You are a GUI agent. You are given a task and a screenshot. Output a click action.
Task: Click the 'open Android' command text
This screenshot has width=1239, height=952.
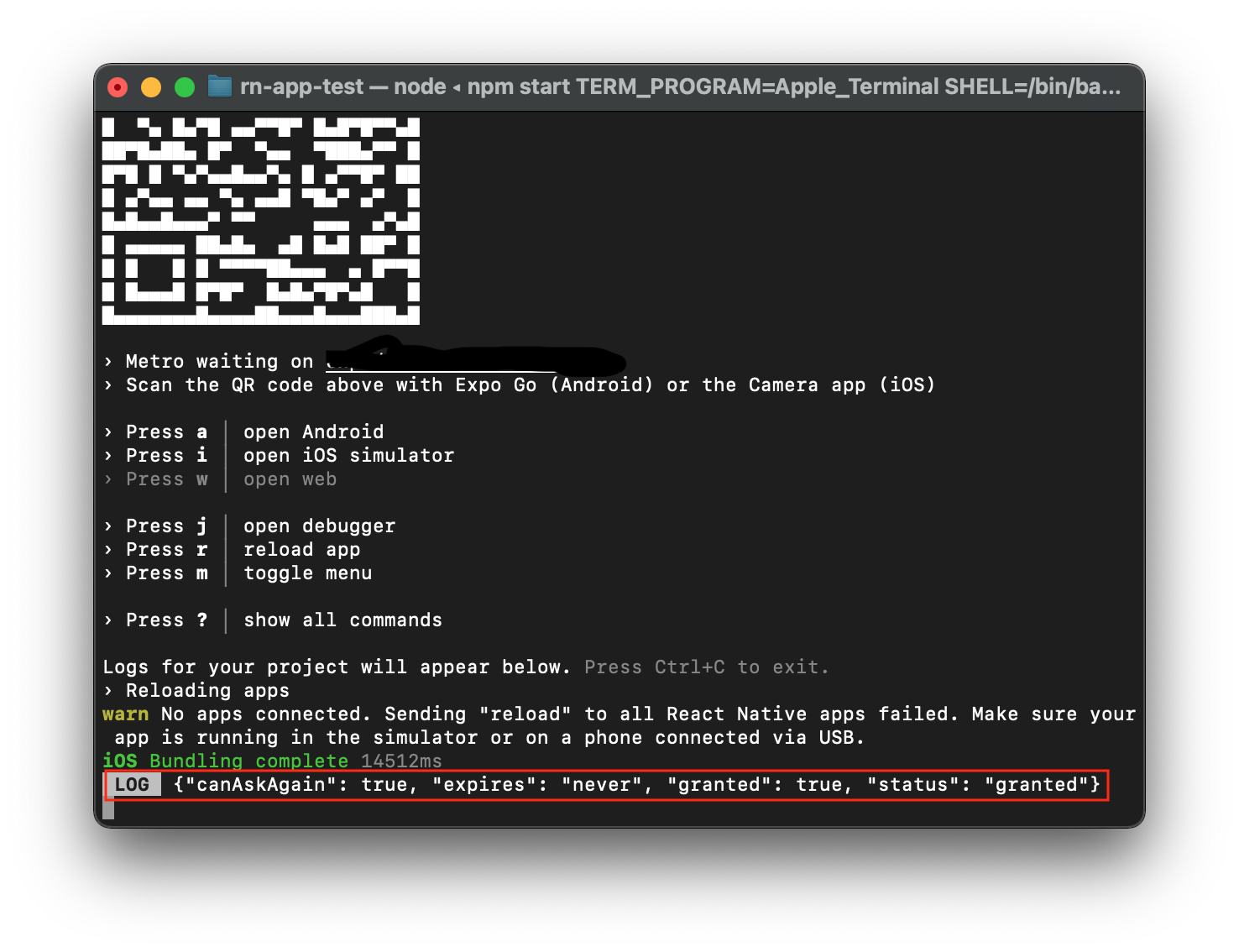point(314,432)
